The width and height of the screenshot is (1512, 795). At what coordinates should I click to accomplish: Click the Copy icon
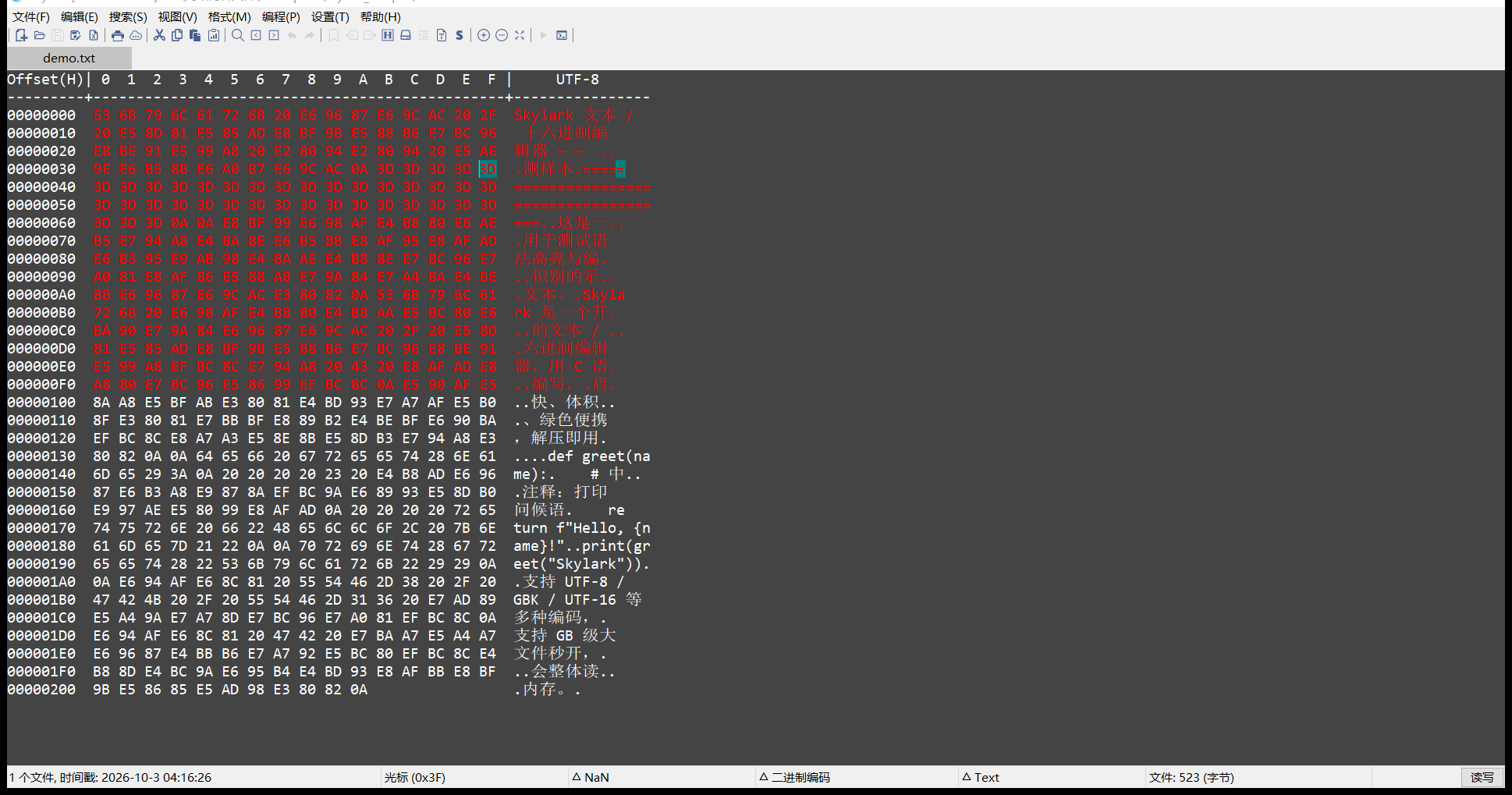click(x=177, y=35)
